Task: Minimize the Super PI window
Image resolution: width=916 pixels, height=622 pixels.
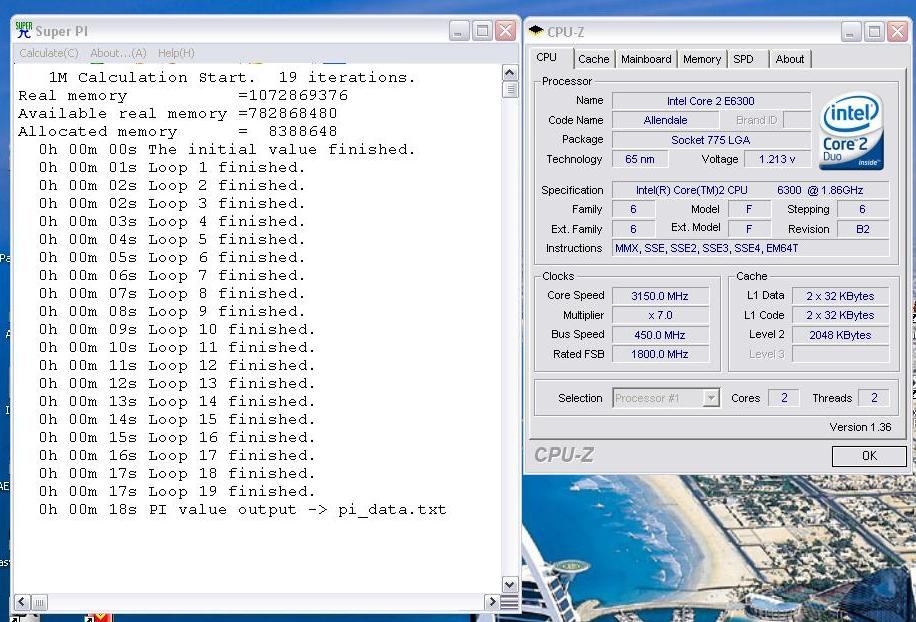Action: pos(459,30)
